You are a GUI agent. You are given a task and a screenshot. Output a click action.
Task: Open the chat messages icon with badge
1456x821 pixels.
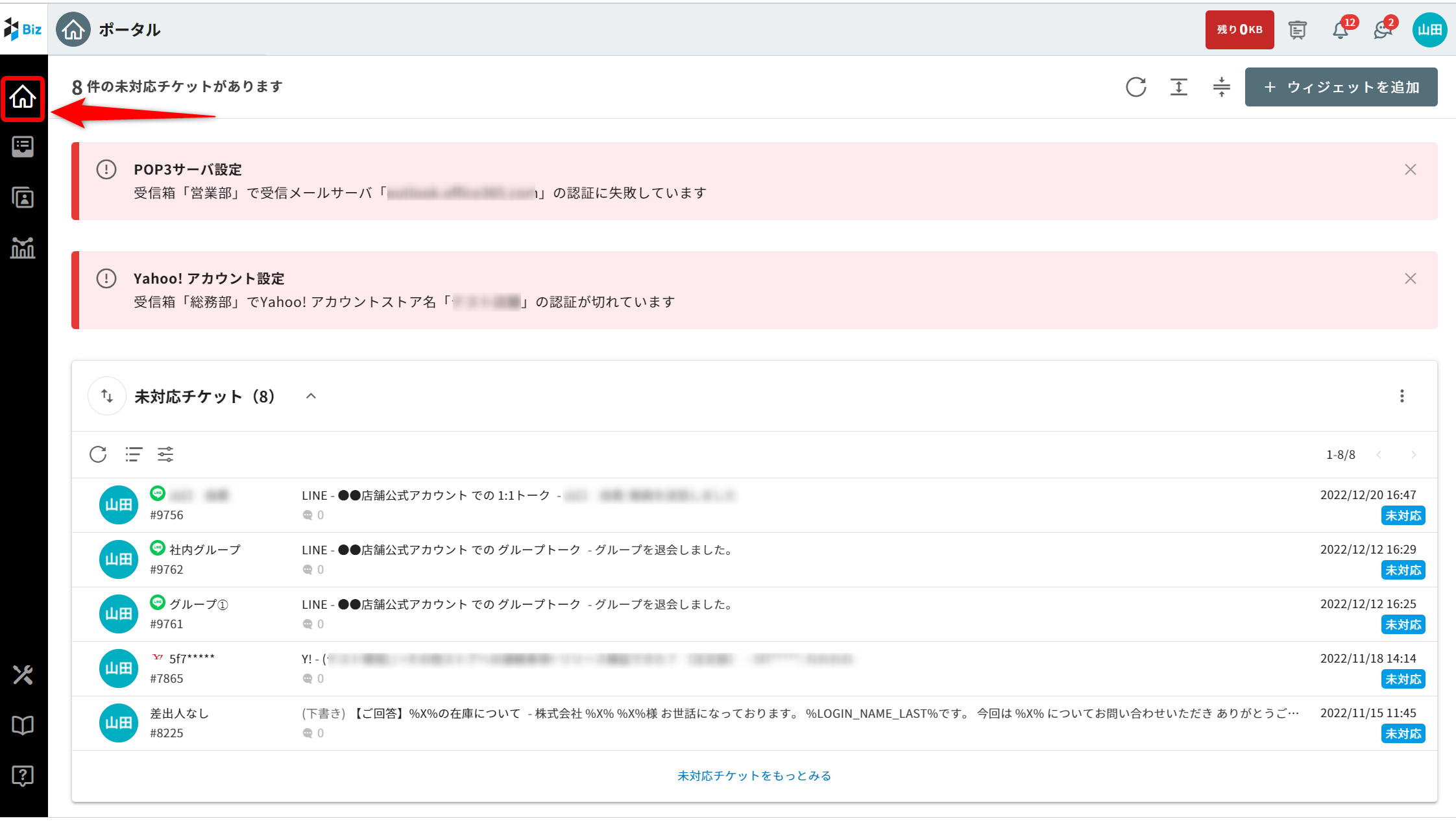point(1382,30)
